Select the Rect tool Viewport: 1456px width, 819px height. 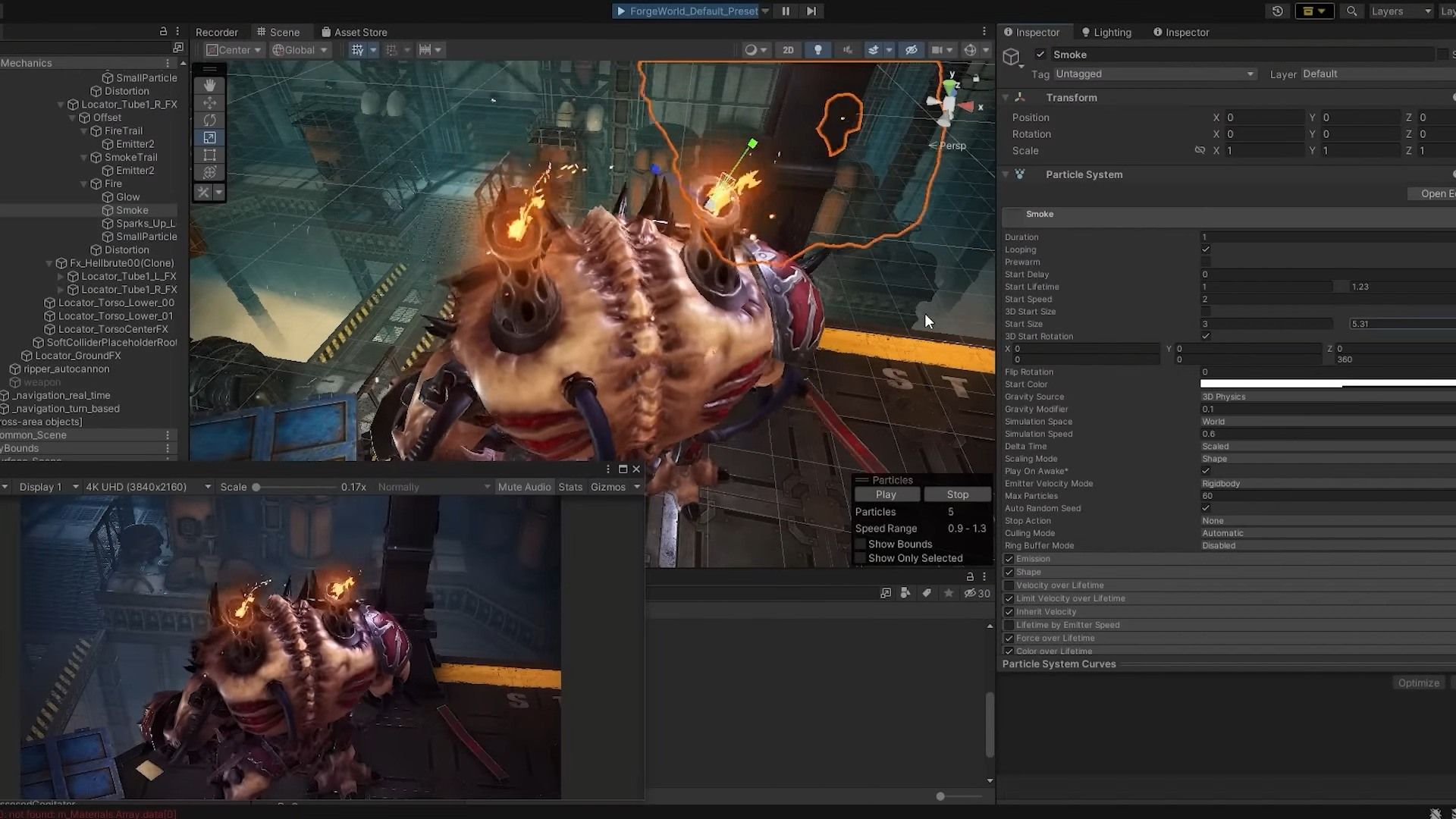210,155
